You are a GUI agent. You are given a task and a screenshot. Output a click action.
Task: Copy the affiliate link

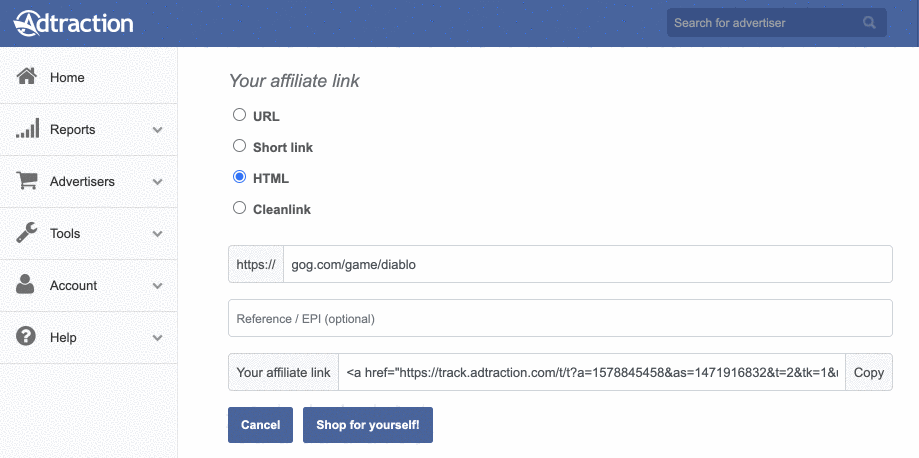pos(869,372)
